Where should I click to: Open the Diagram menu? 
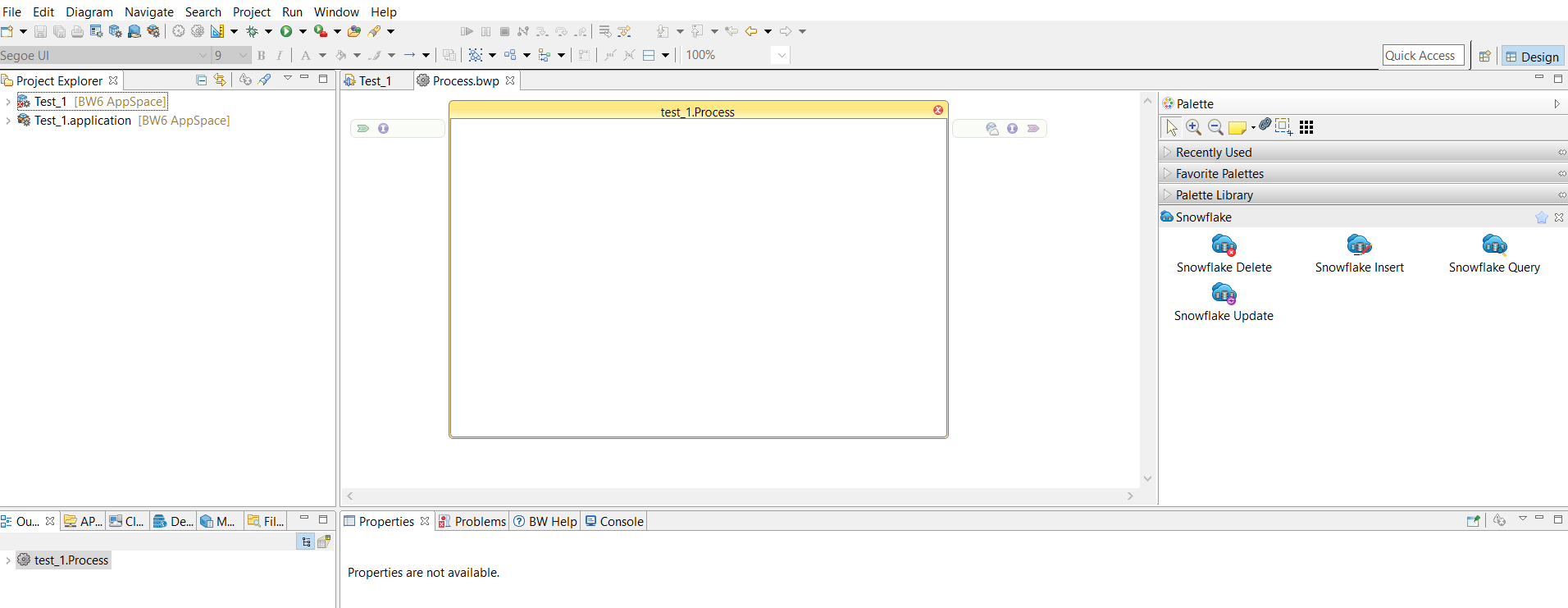tap(89, 11)
